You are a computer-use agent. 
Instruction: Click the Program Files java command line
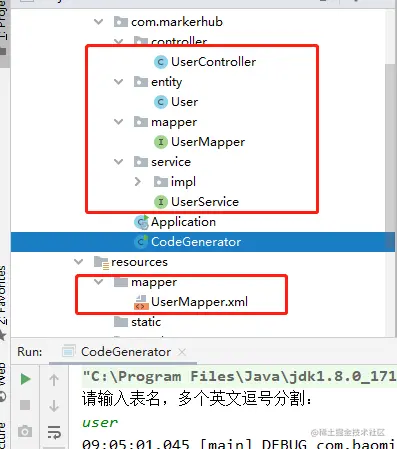point(238,377)
